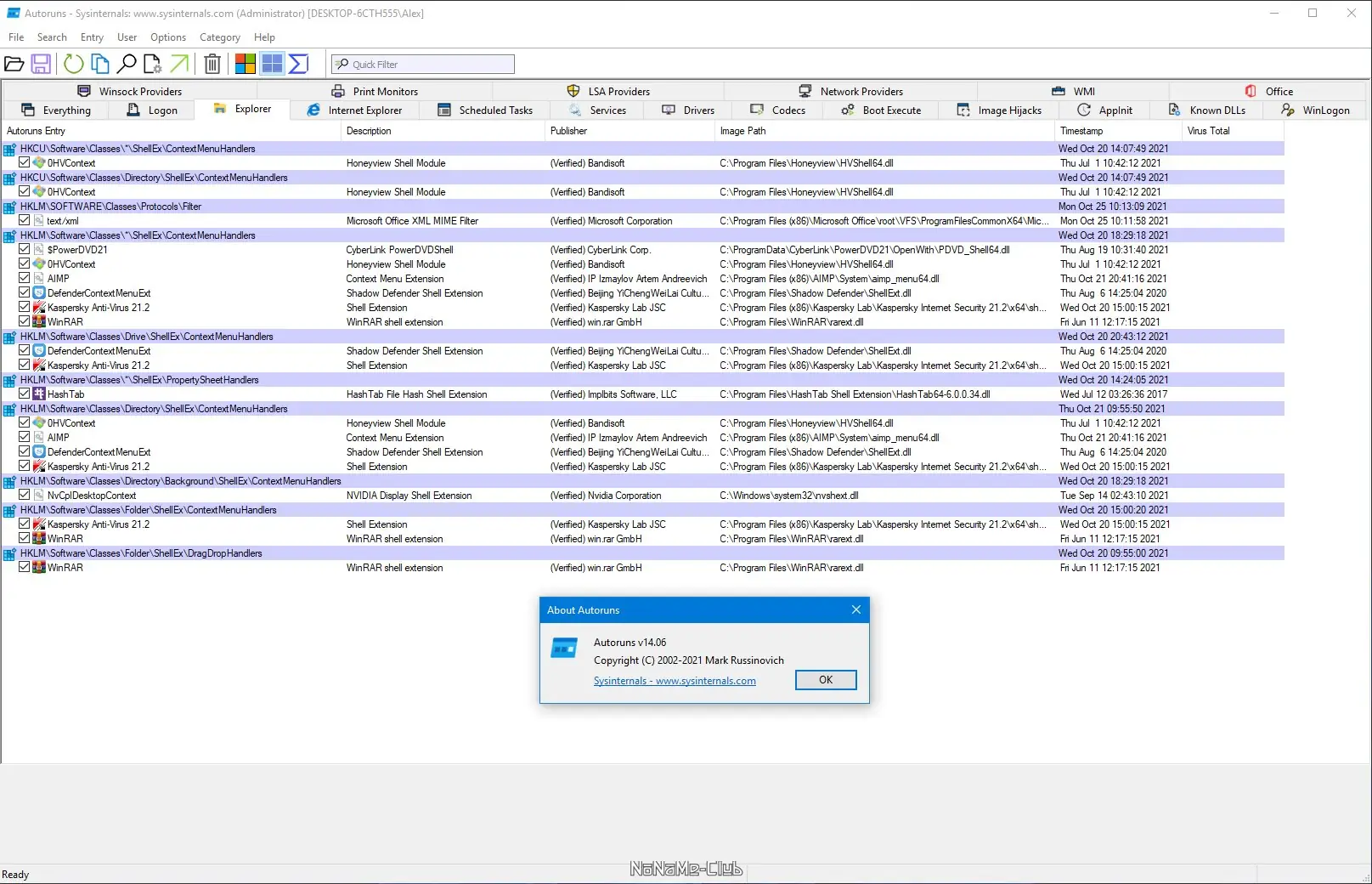
Task: Switch to the Winsock Providers tab
Action: 130,92
